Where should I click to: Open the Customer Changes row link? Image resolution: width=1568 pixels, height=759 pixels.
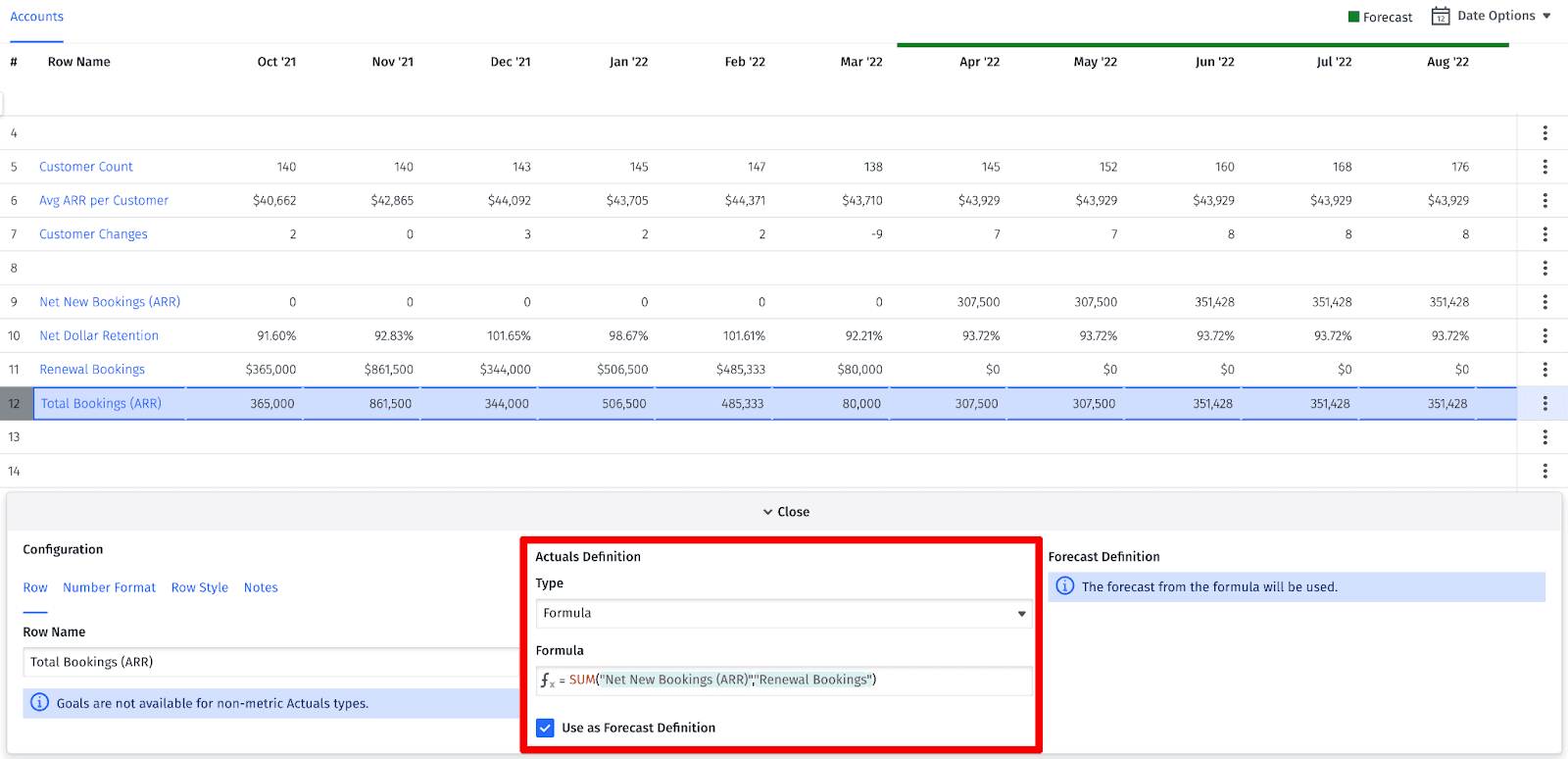(93, 234)
